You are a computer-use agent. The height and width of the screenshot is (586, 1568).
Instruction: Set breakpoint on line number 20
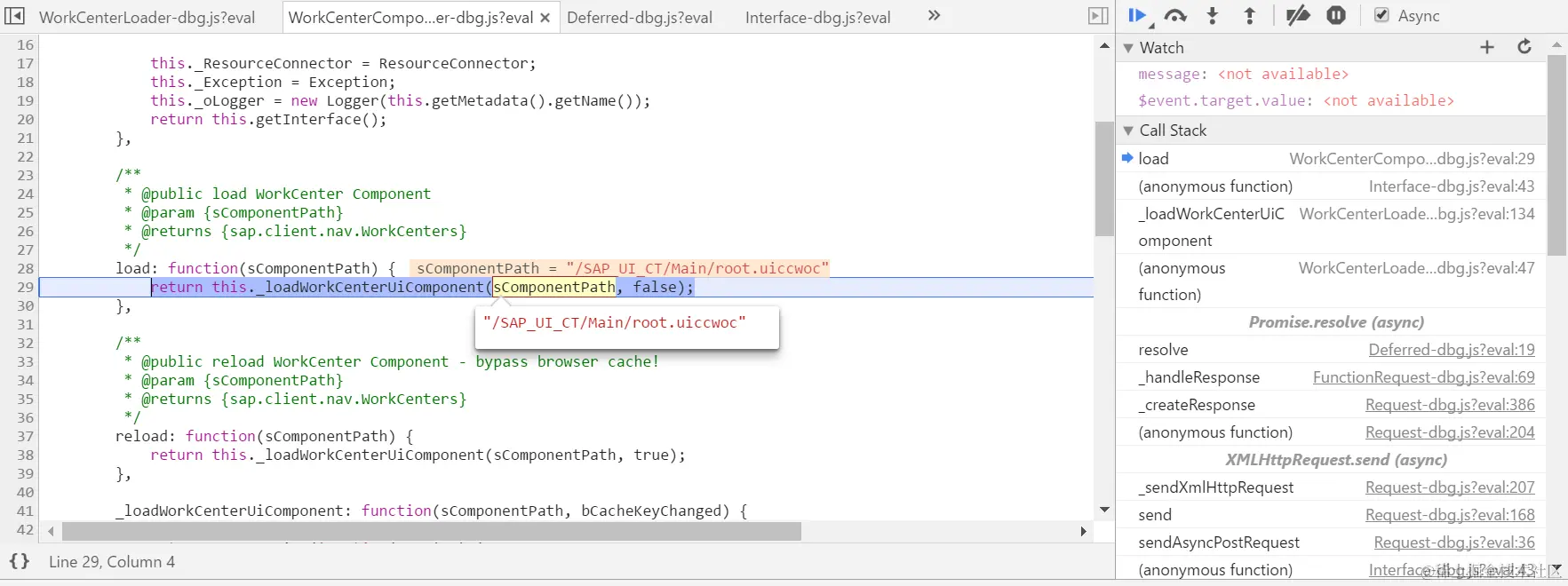point(25,119)
